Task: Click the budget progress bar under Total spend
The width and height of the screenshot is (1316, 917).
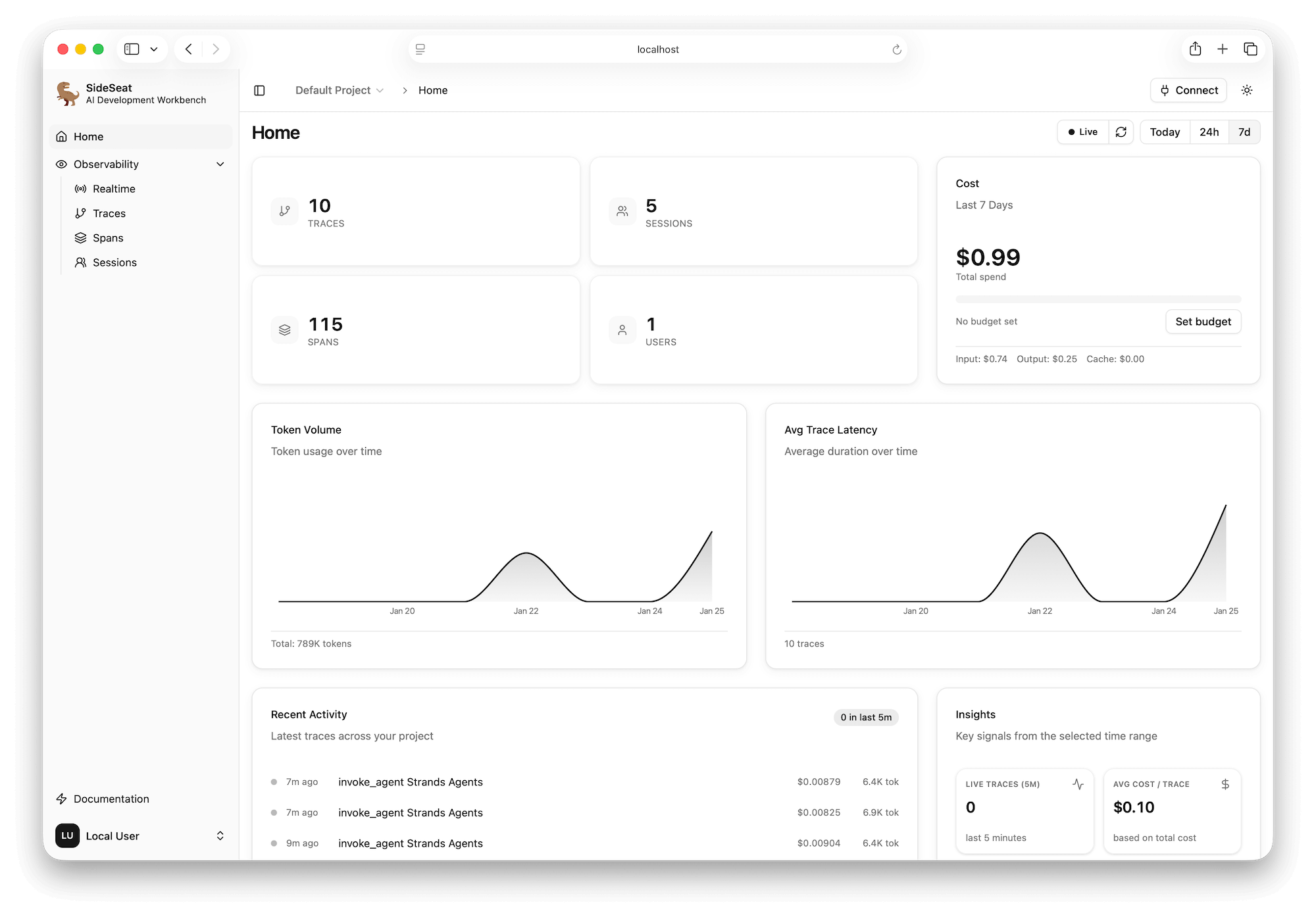Action: click(1098, 299)
